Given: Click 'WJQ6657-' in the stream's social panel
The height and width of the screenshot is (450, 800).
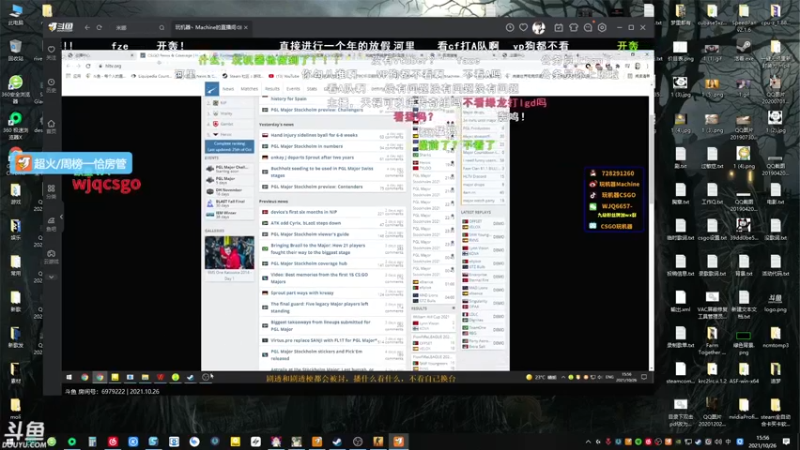Looking at the screenshot, I should click(617, 206).
